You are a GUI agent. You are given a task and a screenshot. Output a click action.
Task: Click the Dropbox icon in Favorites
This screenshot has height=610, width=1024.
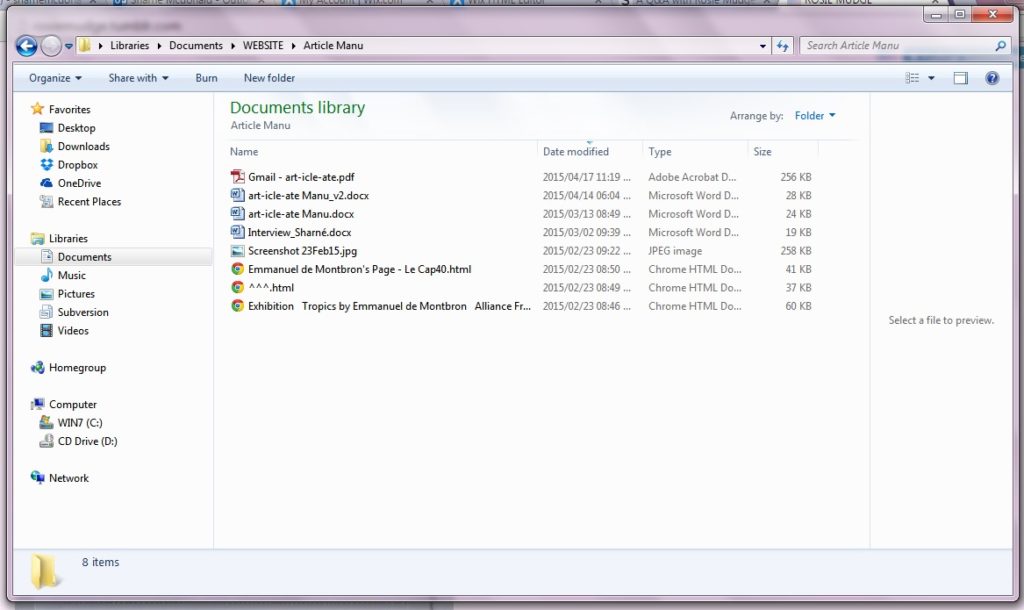coord(46,165)
